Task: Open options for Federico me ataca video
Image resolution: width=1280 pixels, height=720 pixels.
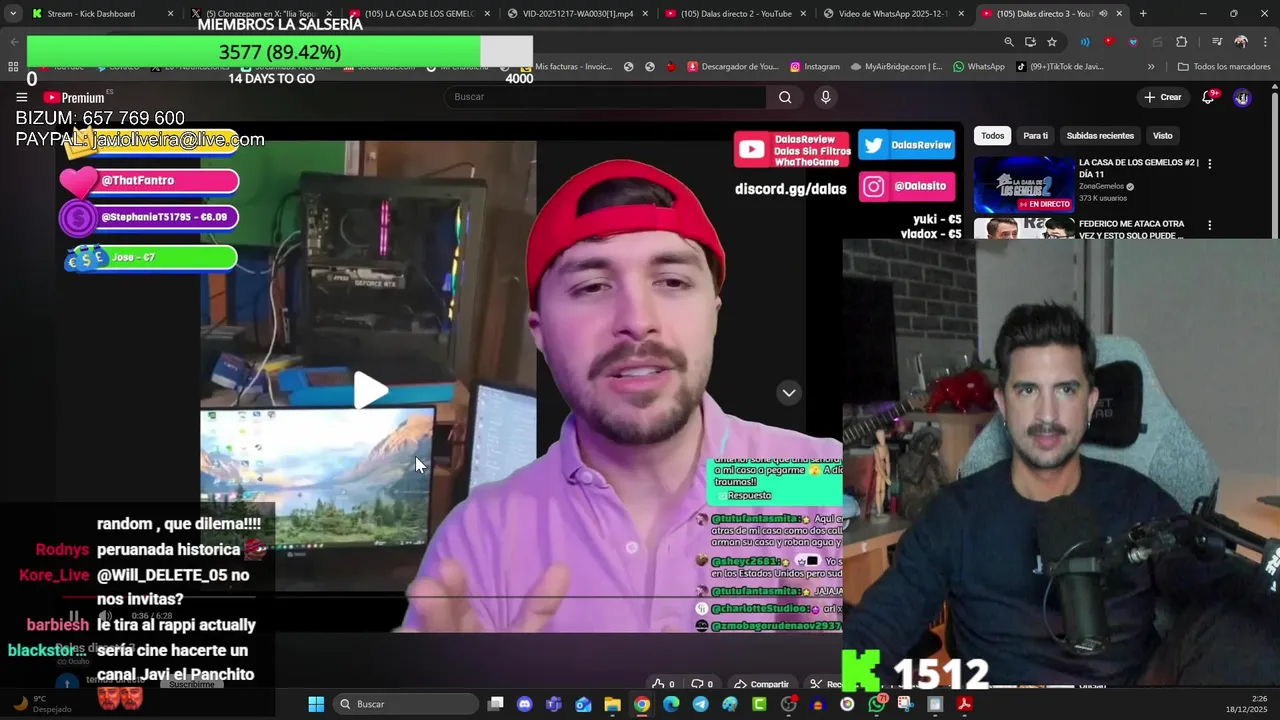Action: click(x=1209, y=225)
